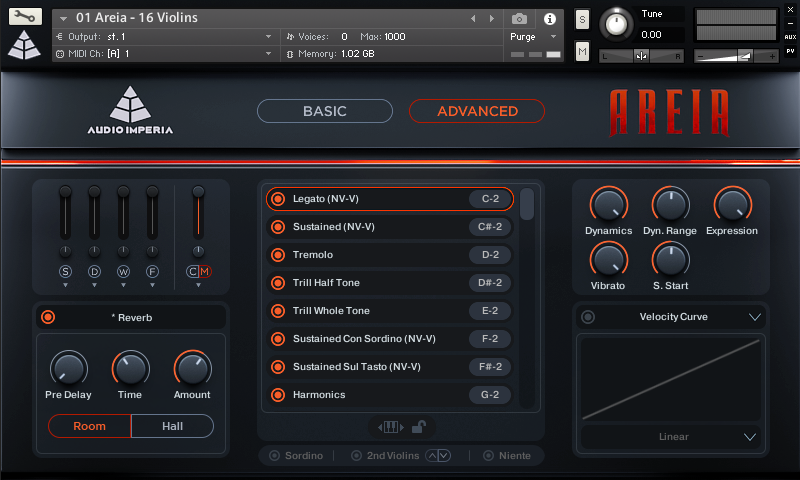This screenshot has width=800, height=480.
Task: Open the instrument info icon
Action: [x=549, y=18]
